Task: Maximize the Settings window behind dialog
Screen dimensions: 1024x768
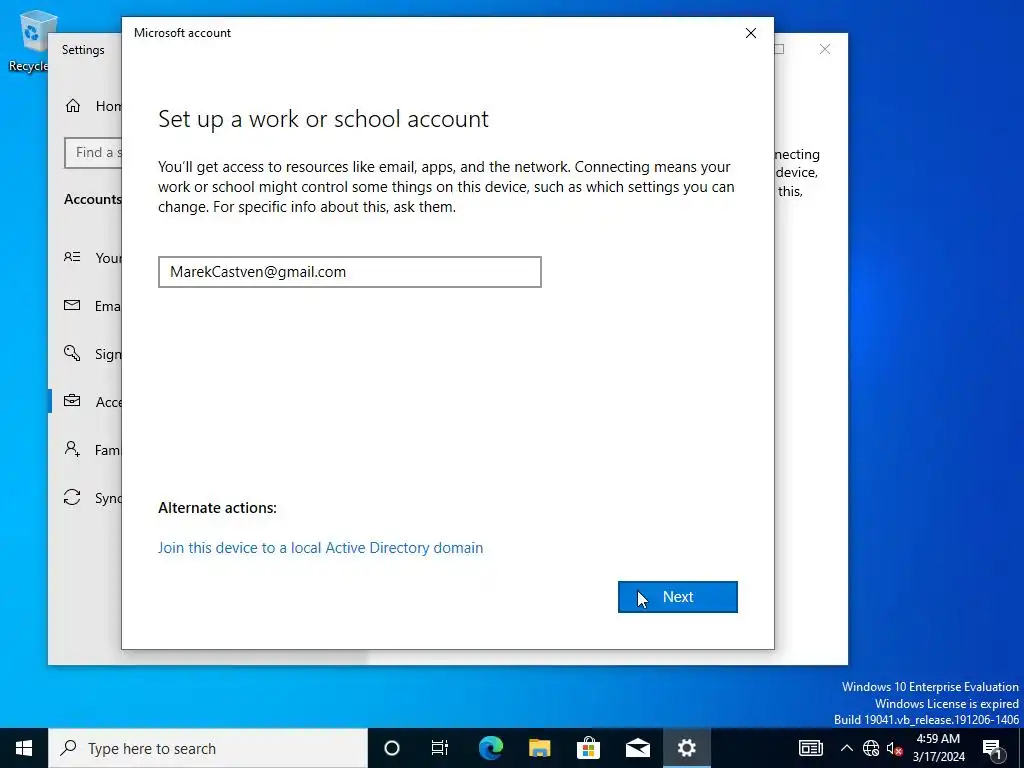Action: 780,49
